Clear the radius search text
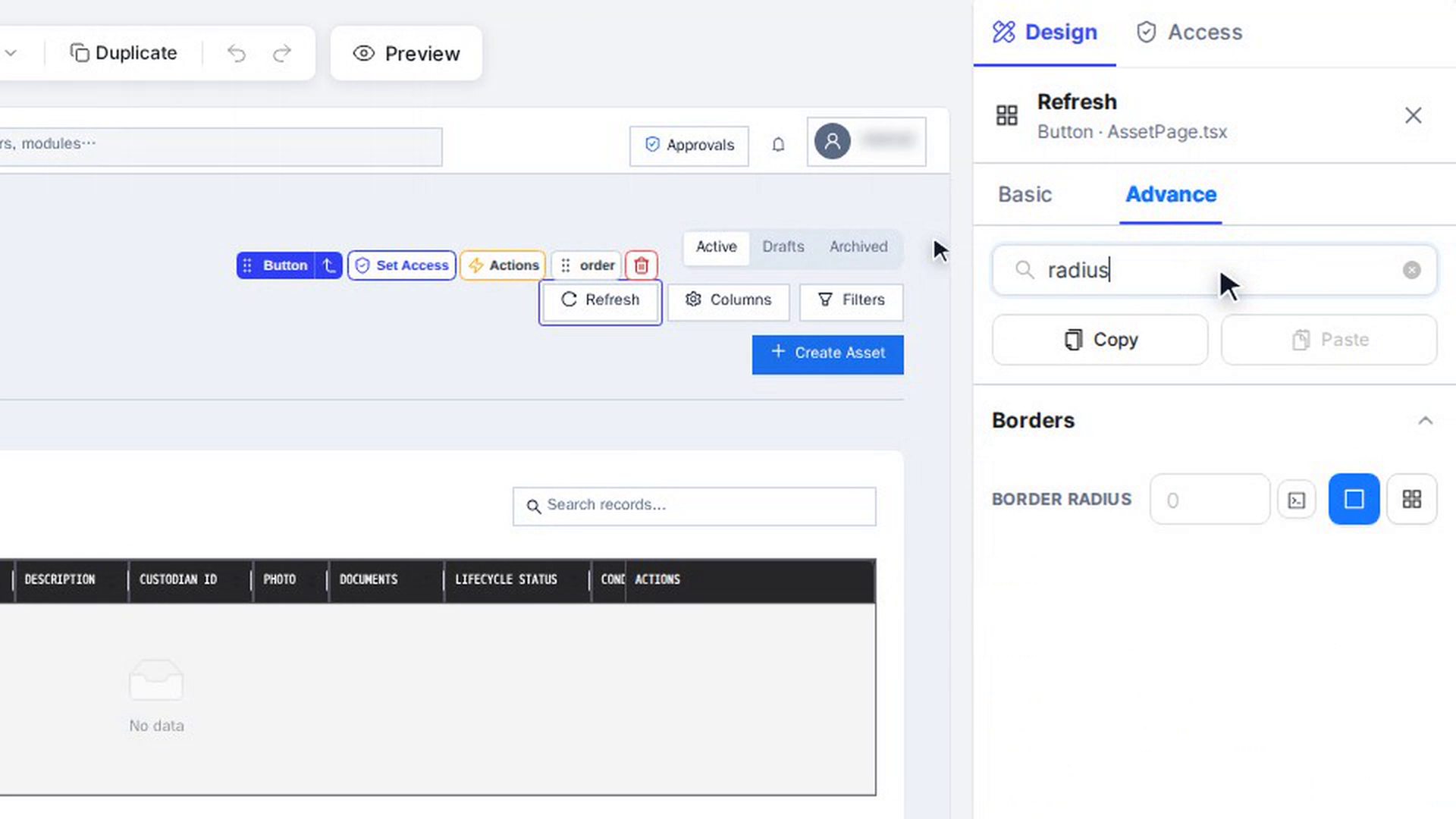The image size is (1456, 819). 1412,270
